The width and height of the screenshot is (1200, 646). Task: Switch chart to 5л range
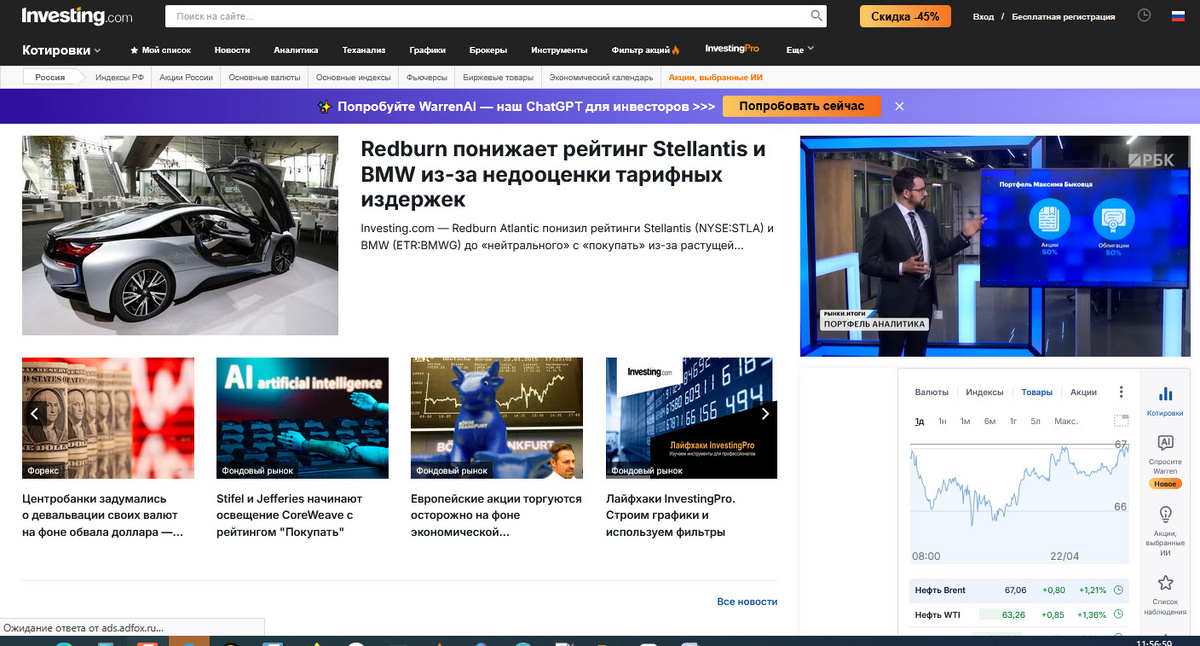[x=1036, y=421]
